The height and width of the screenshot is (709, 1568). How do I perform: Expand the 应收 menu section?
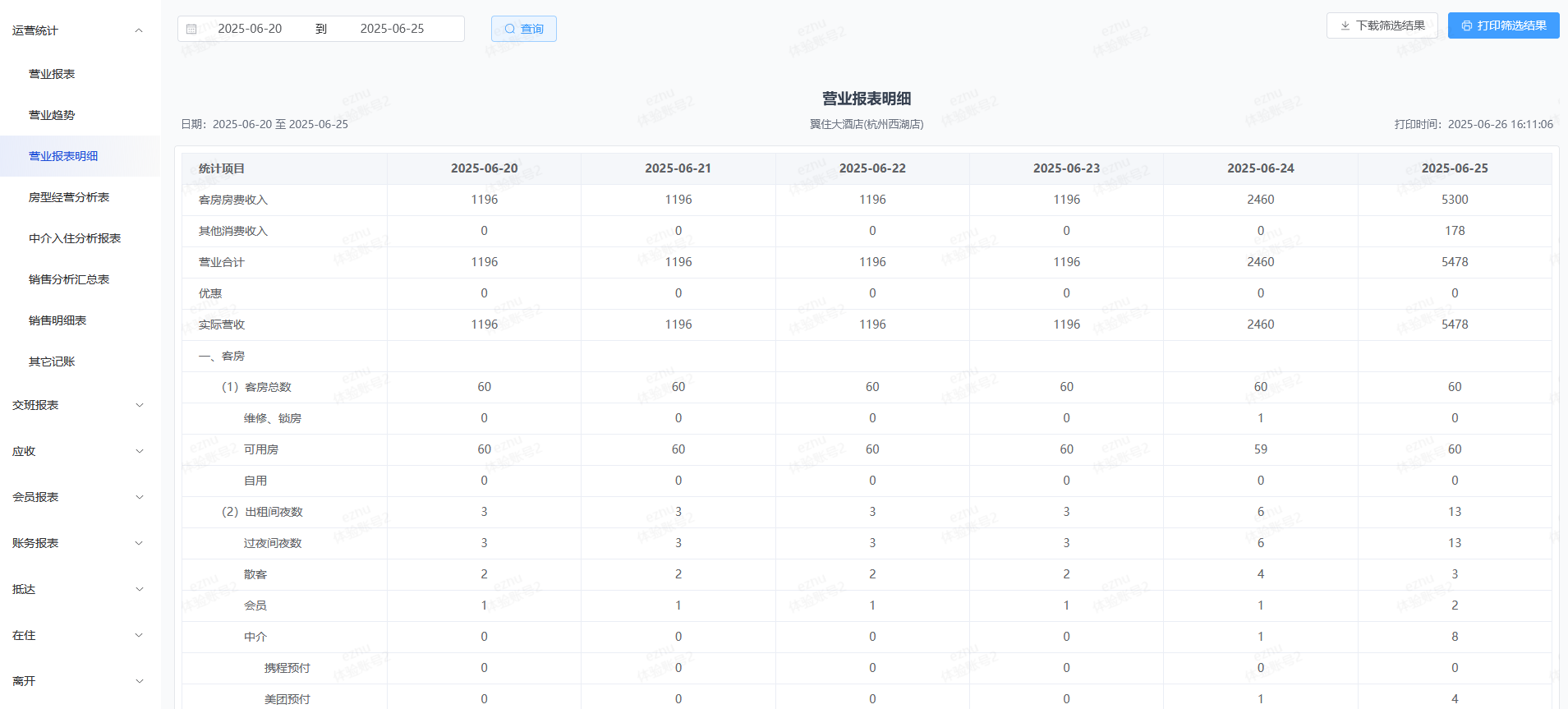point(80,451)
